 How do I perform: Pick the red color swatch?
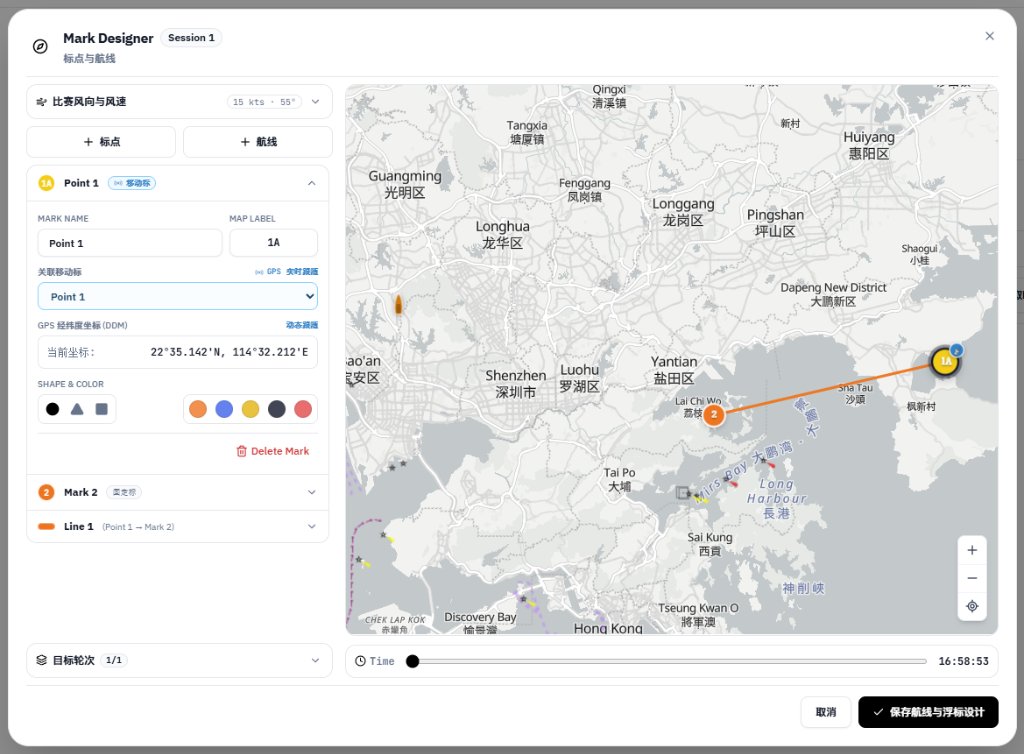pyautogui.click(x=303, y=409)
